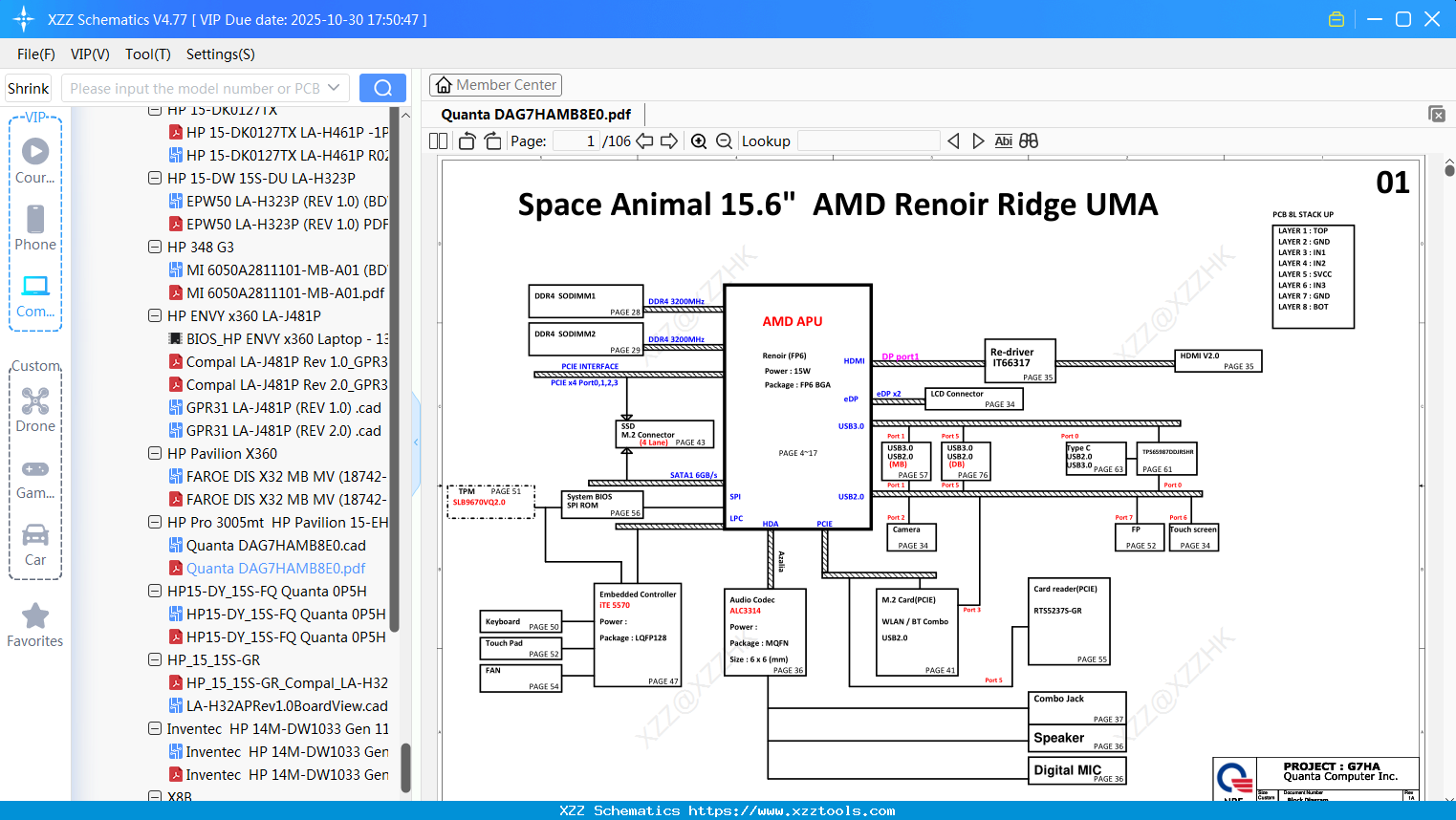Click the restore panel icon at top right
Screen dimensions: 1456x820
(x=1437, y=114)
